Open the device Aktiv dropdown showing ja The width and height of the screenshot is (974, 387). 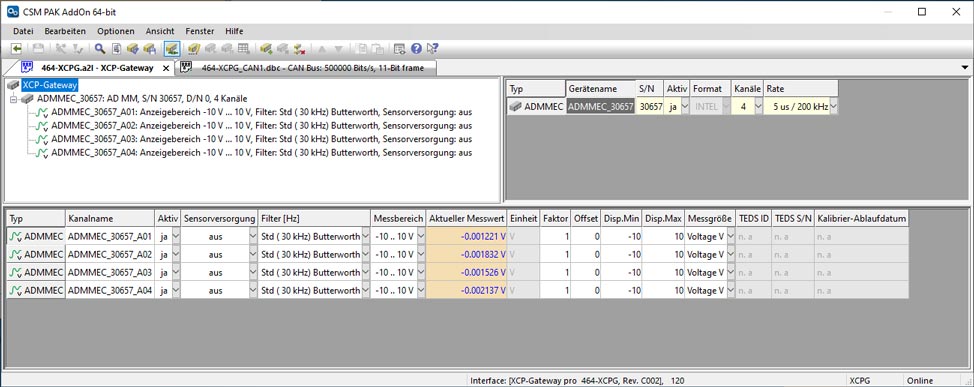point(685,107)
